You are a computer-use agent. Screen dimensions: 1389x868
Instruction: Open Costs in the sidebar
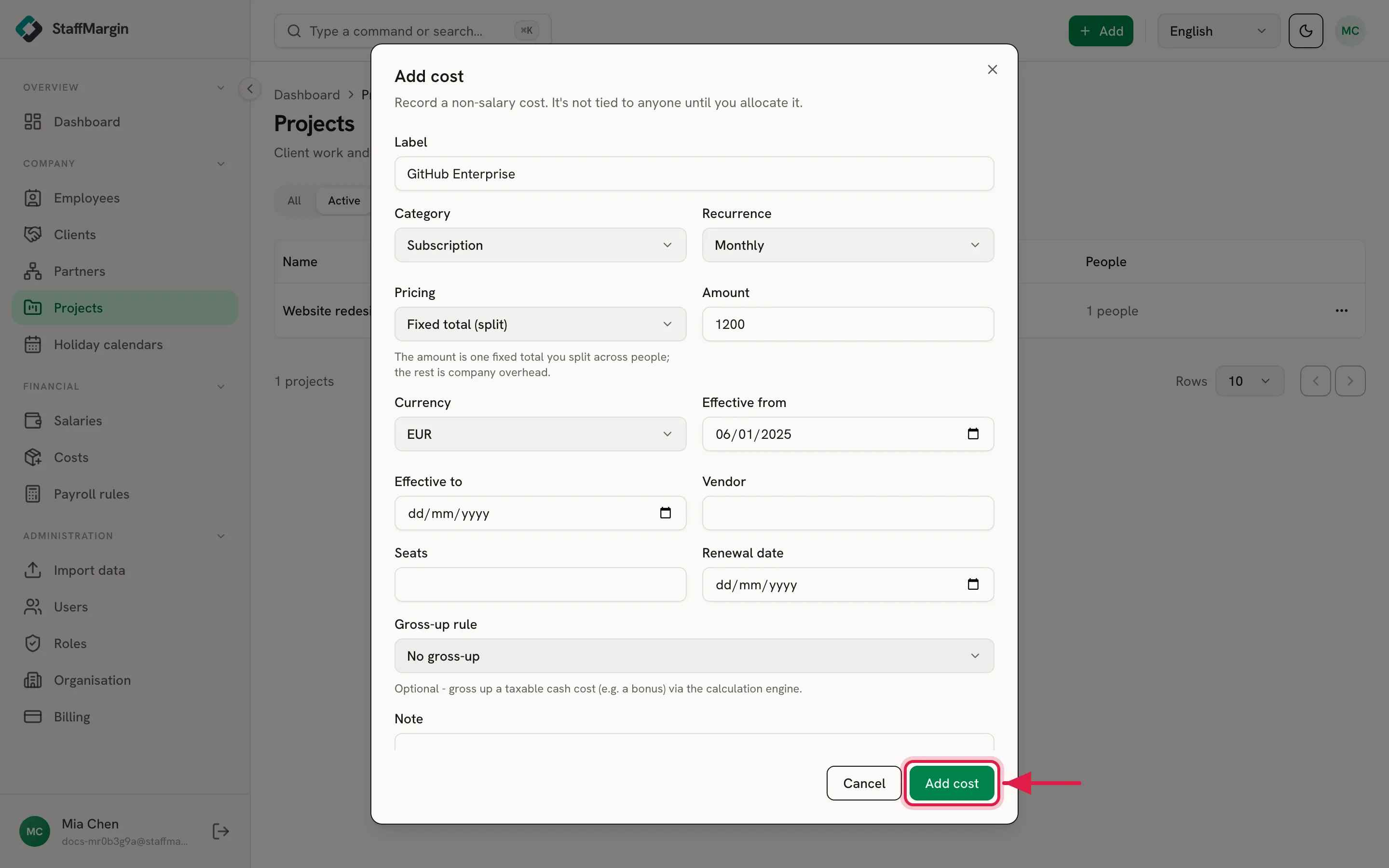(x=124, y=458)
